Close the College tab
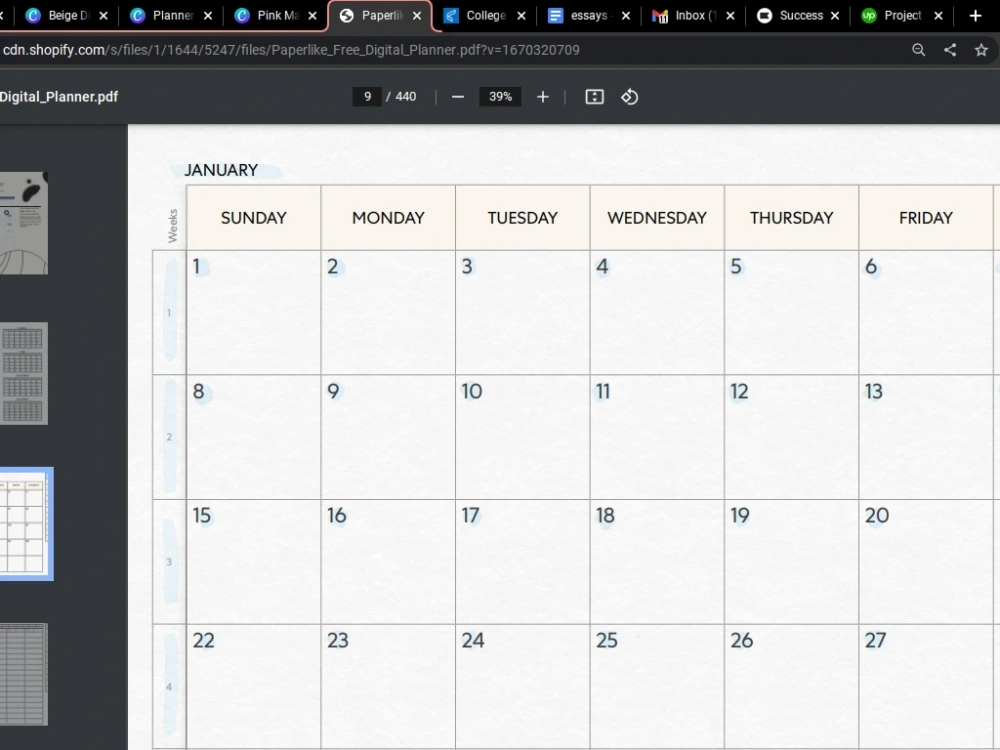Screen dimensions: 1000x750 (521, 15)
